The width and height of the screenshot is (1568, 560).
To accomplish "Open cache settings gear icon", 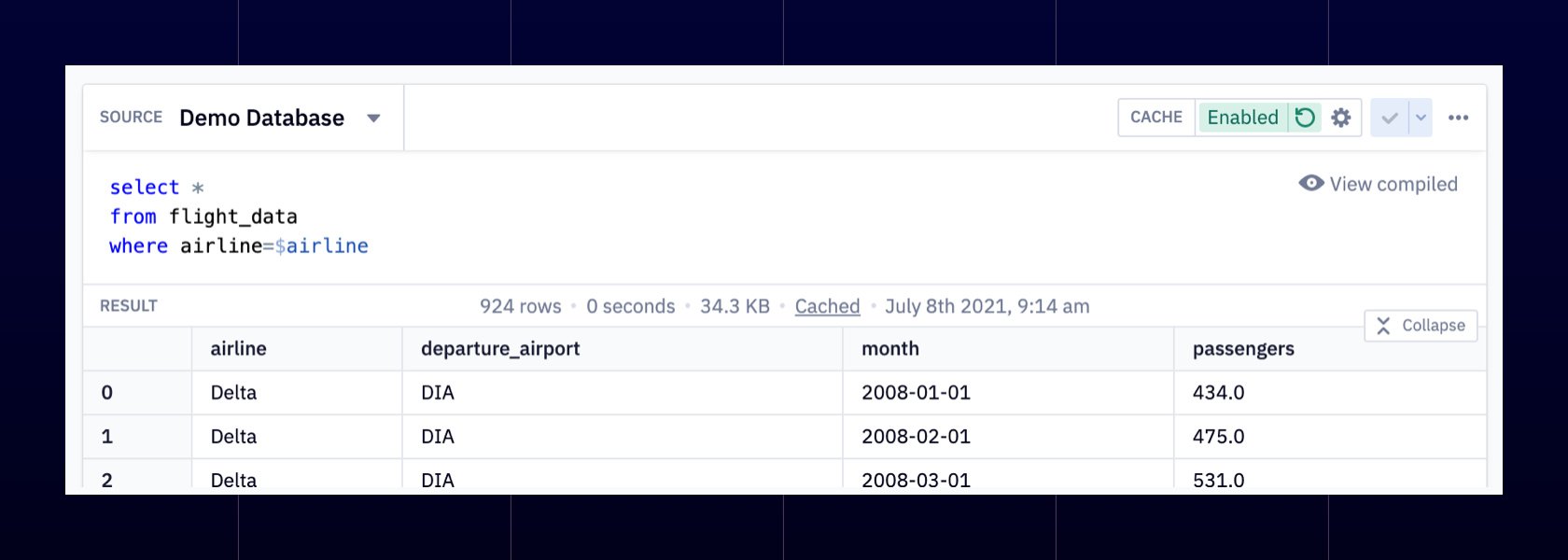I will (1341, 118).
